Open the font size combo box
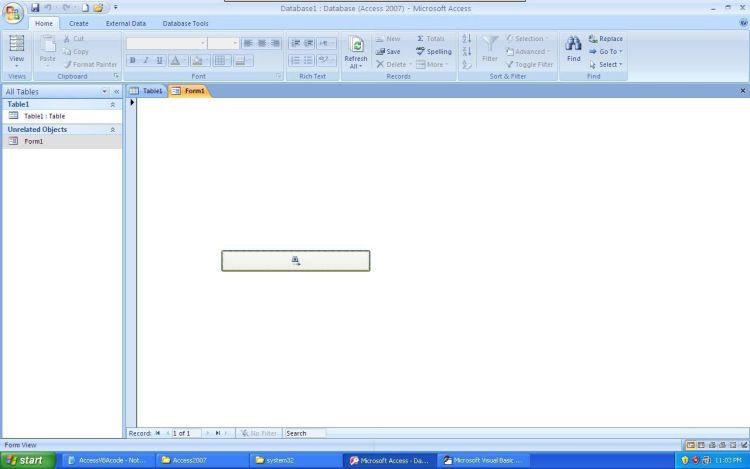This screenshot has width=750, height=469. (x=223, y=44)
